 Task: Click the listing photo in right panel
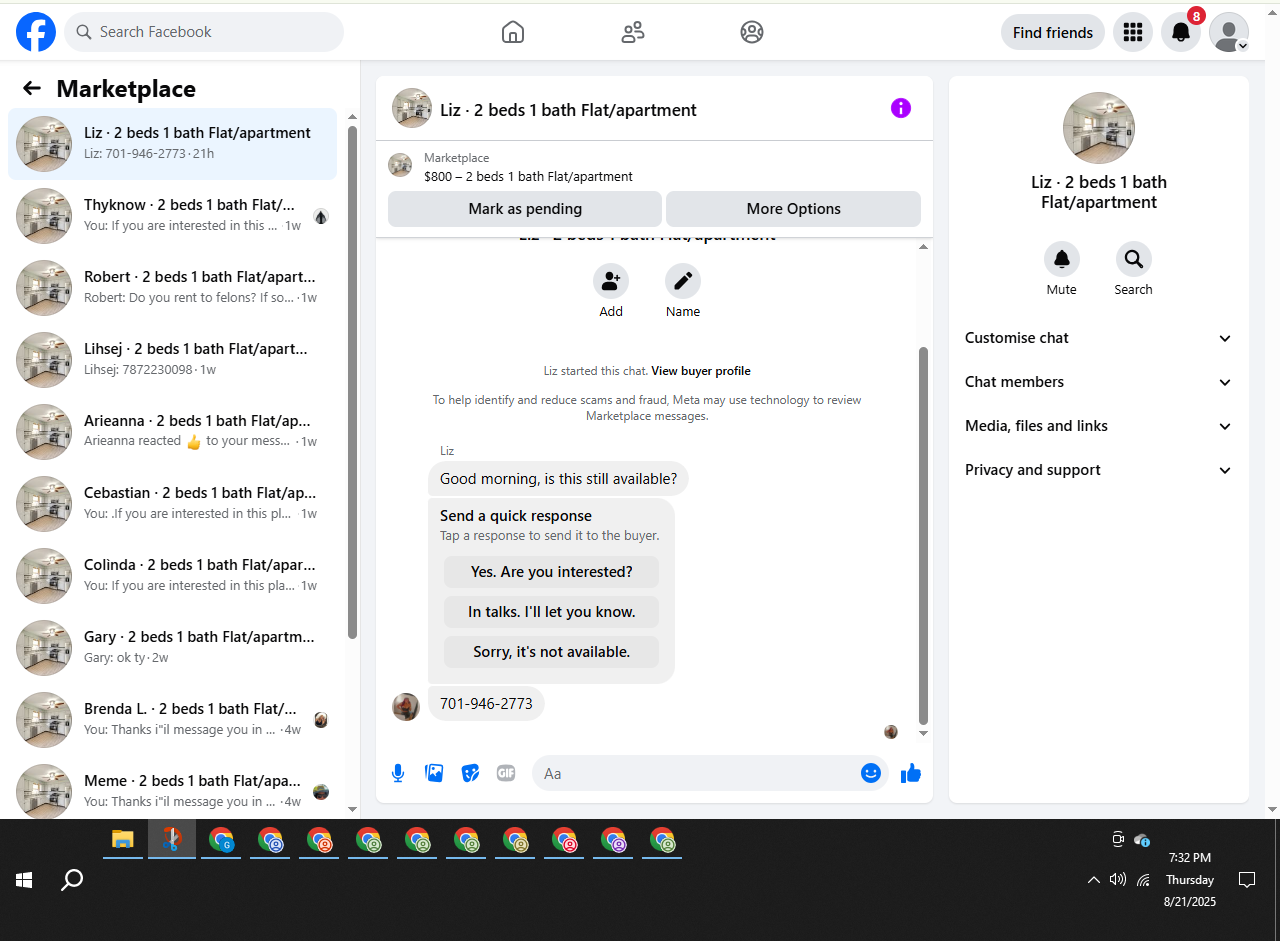pos(1099,128)
